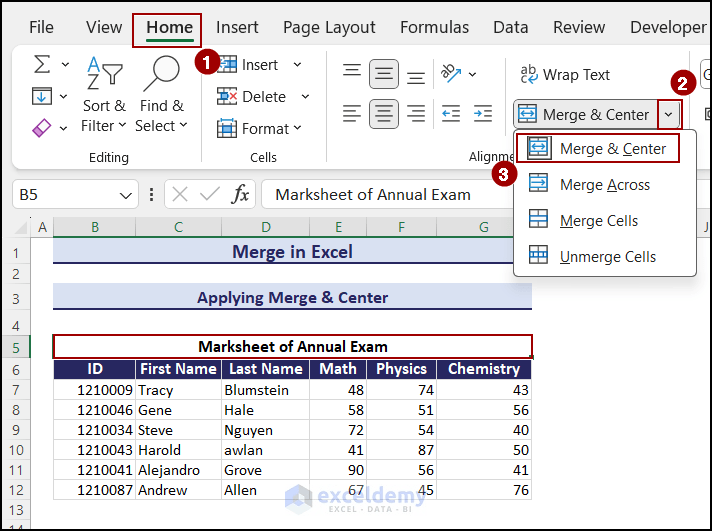The height and width of the screenshot is (531, 712).
Task: Open the Review tab
Action: 579,27
